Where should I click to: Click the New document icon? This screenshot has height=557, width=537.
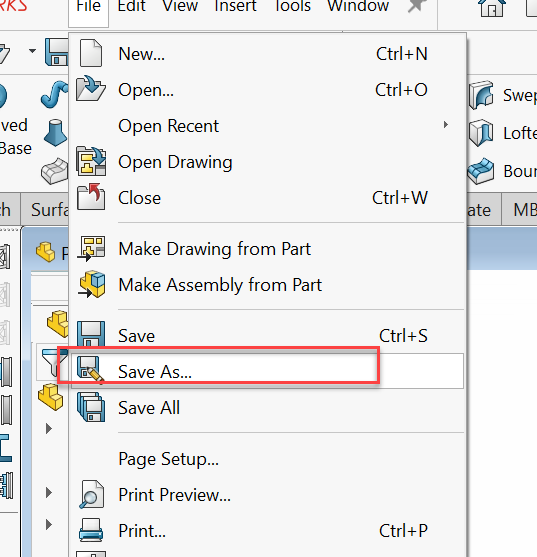(91, 53)
